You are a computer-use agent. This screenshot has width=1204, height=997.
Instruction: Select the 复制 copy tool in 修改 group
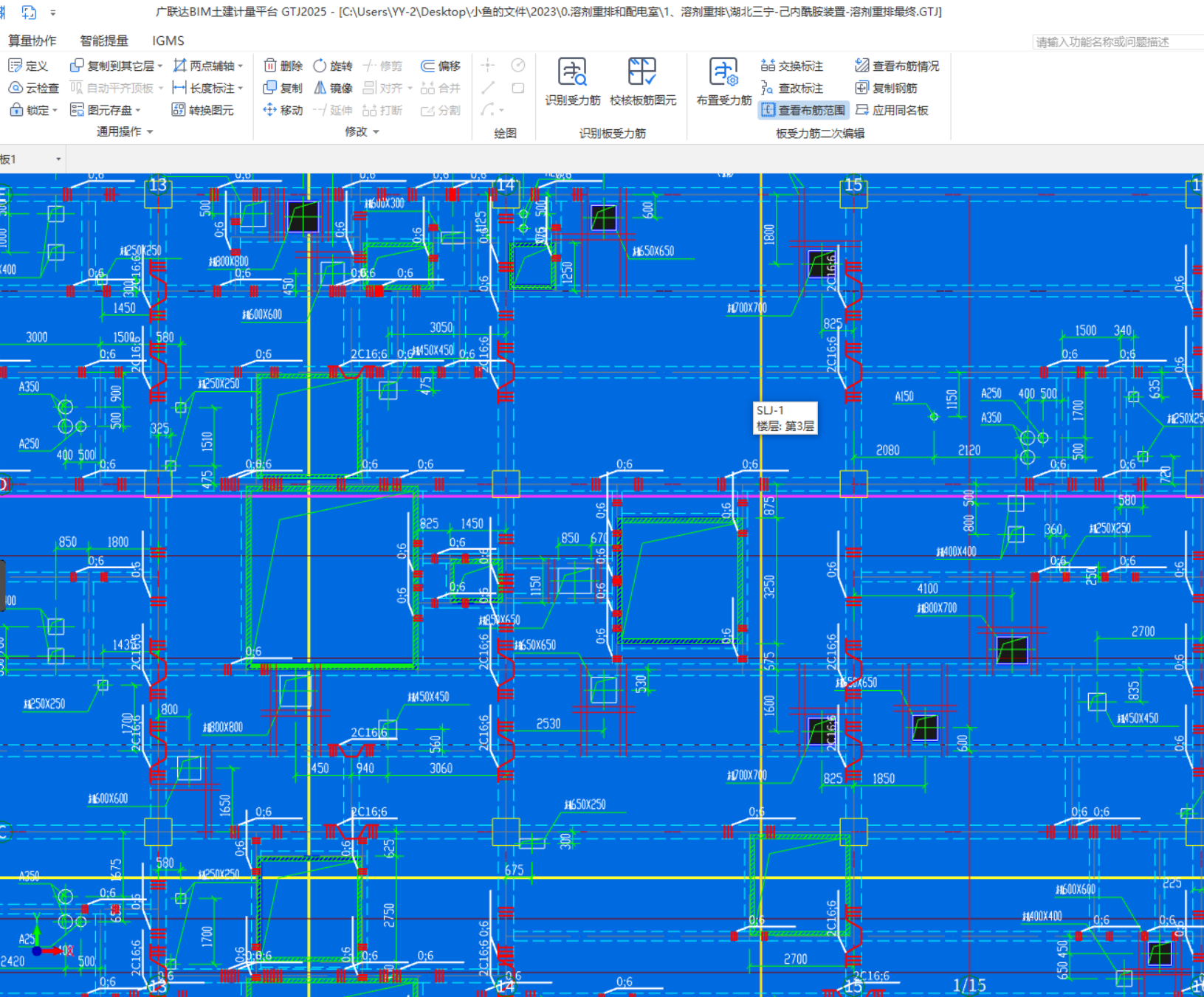pyautogui.click(x=283, y=88)
